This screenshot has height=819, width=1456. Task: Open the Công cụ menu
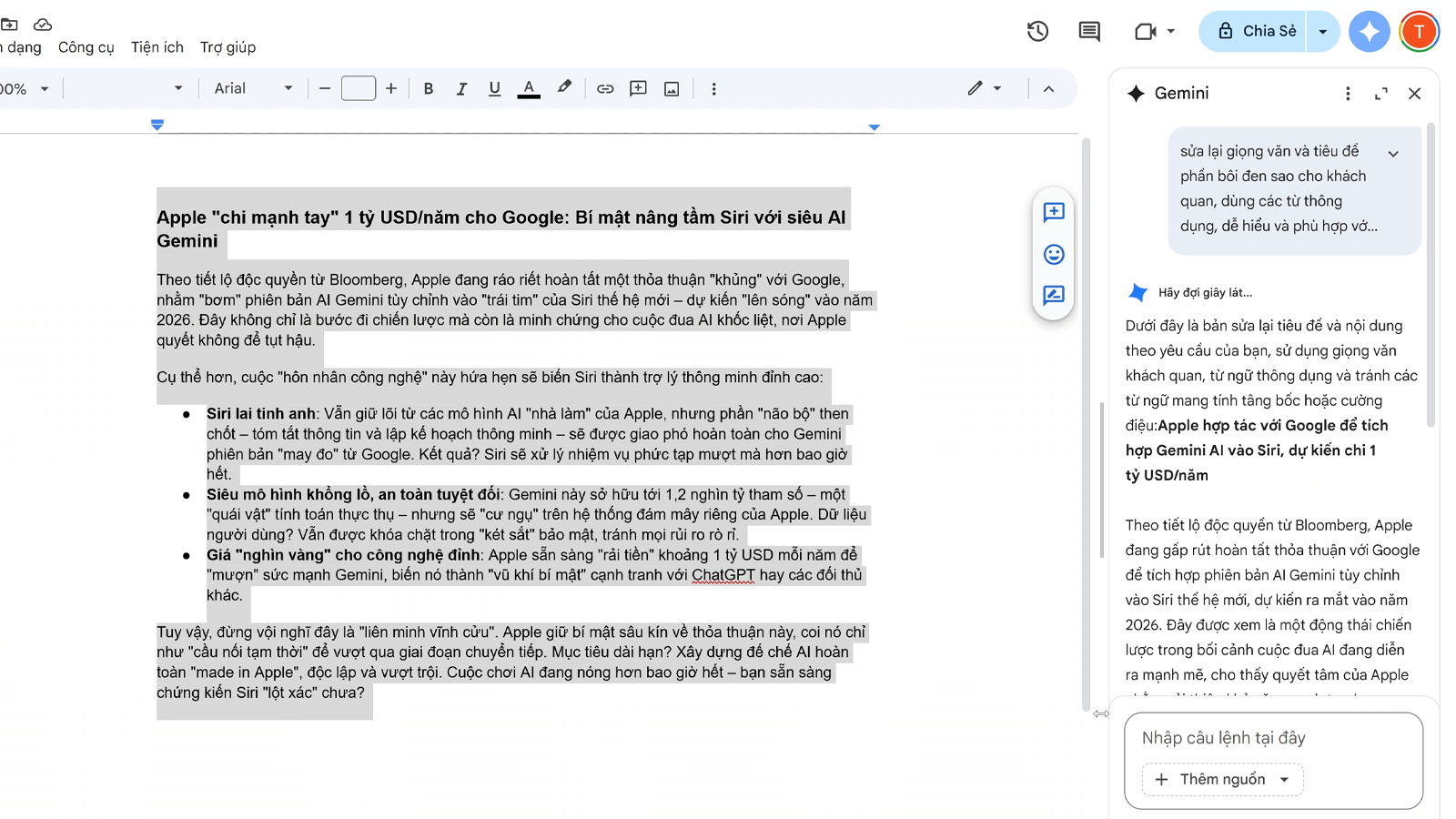pyautogui.click(x=86, y=47)
